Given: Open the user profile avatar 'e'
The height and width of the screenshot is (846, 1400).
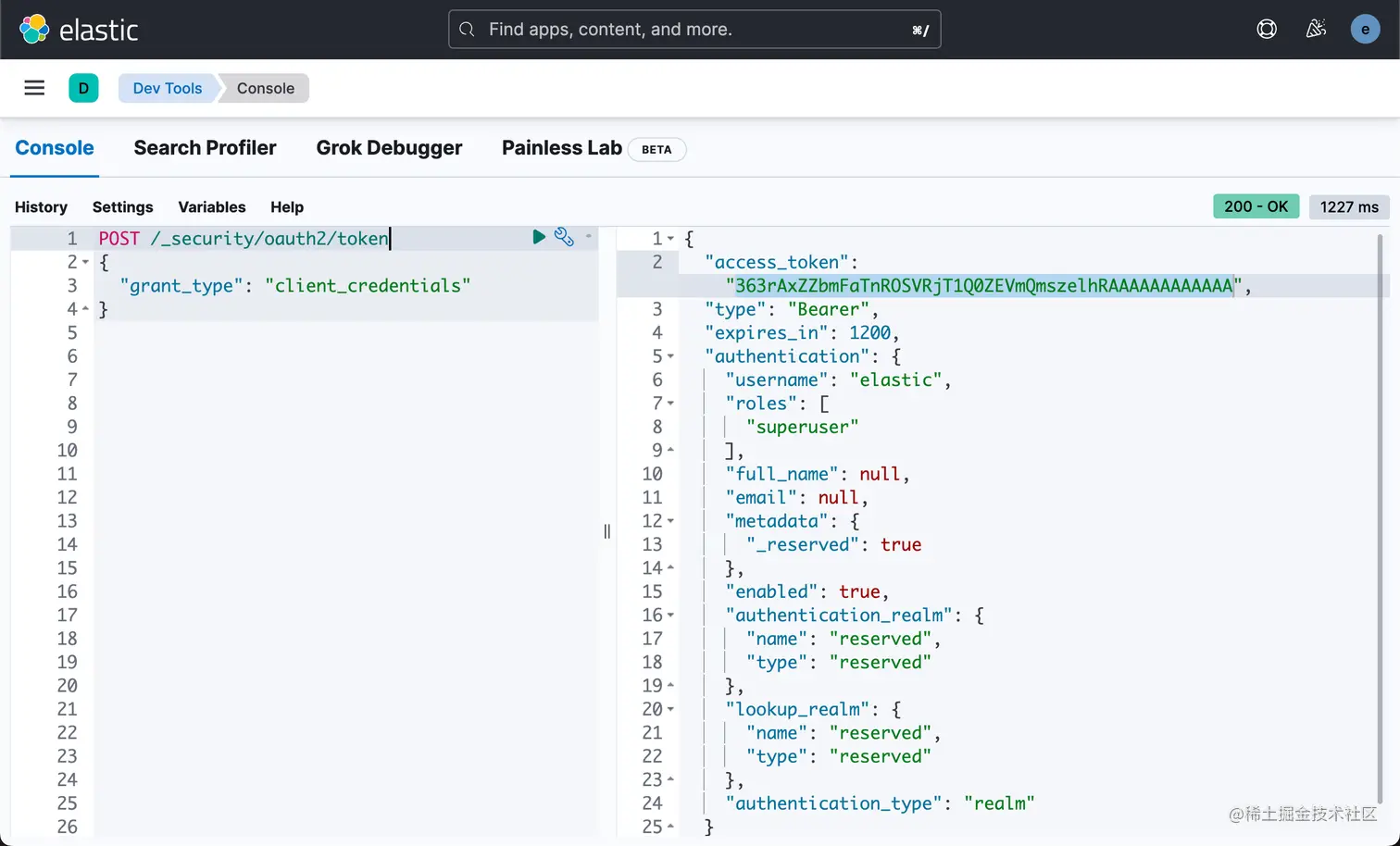Looking at the screenshot, I should 1365,29.
